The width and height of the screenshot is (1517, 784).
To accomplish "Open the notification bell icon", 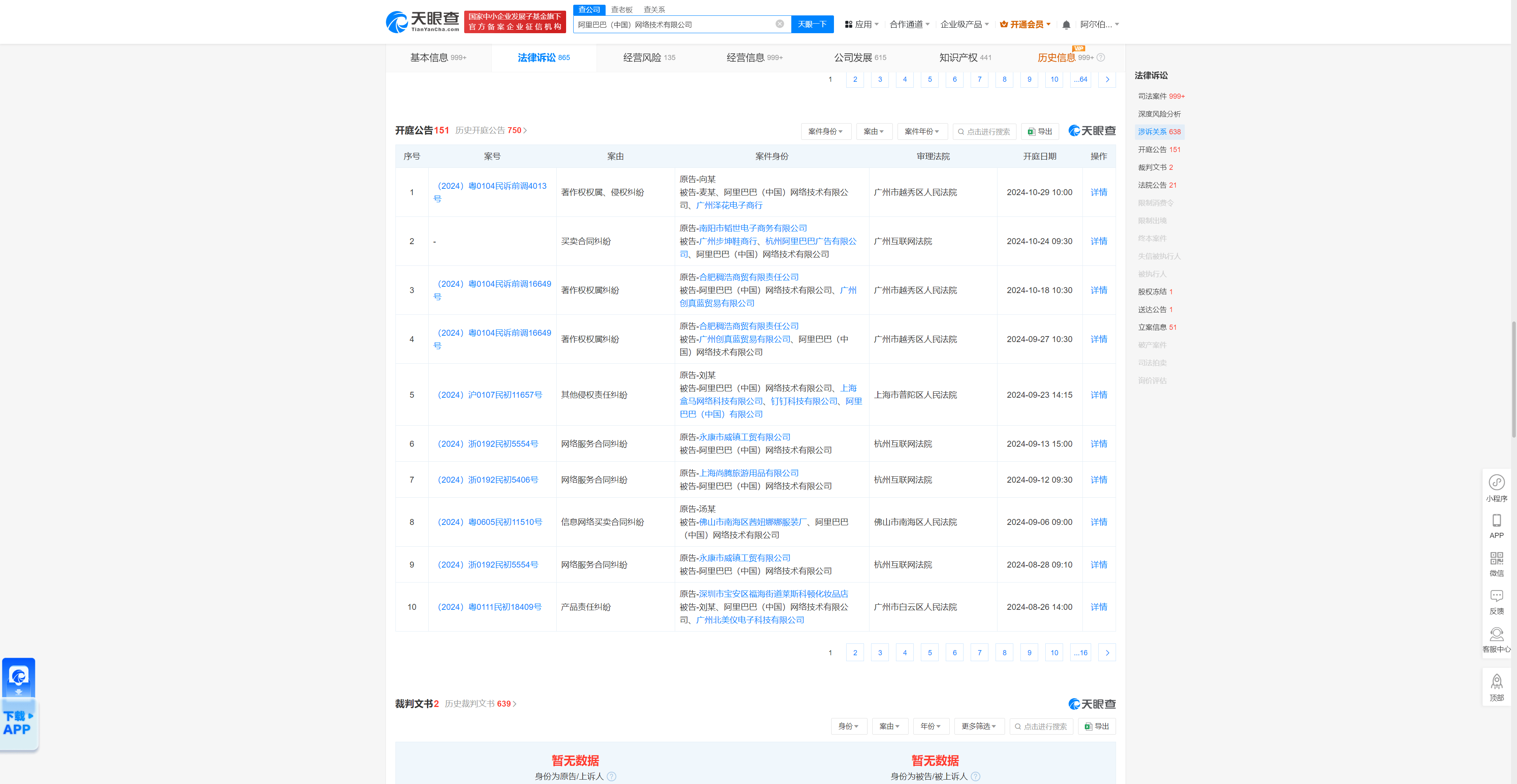I will pos(1066,25).
